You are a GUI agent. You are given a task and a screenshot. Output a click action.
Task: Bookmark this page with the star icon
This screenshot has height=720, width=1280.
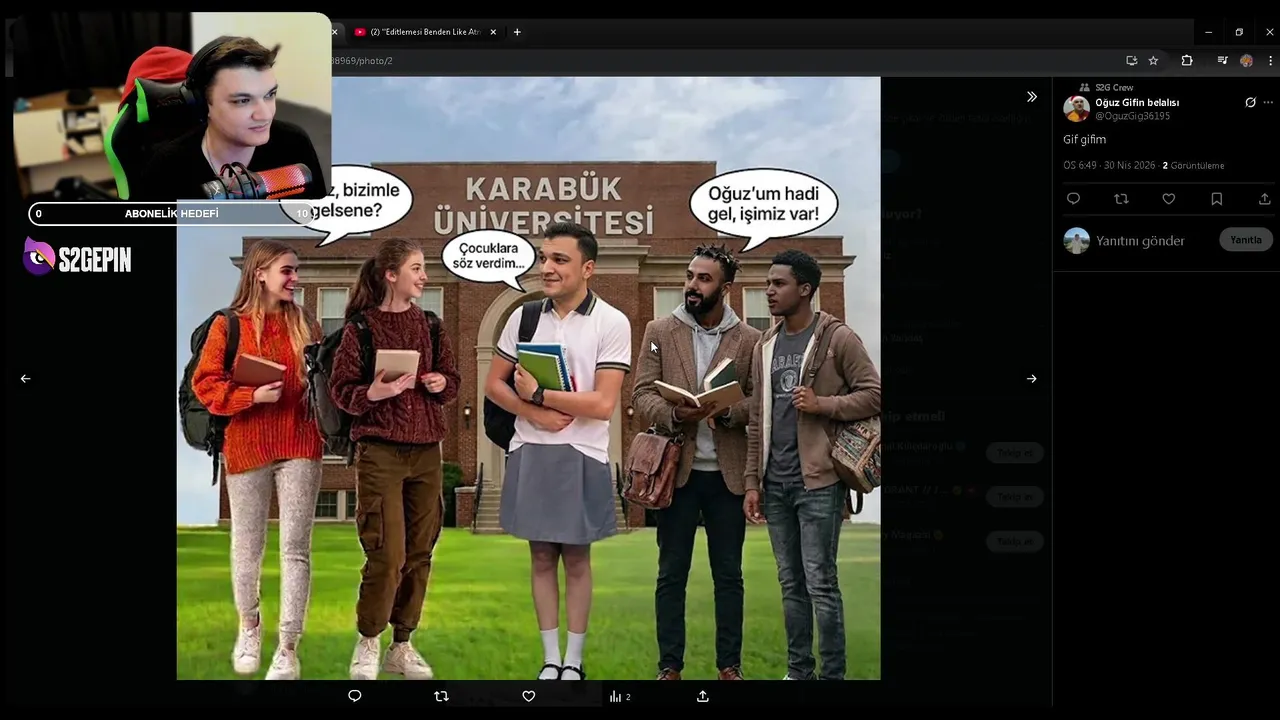click(x=1153, y=60)
